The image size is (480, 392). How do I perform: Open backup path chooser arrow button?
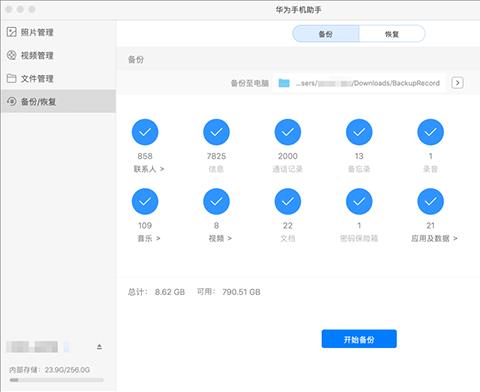point(457,83)
